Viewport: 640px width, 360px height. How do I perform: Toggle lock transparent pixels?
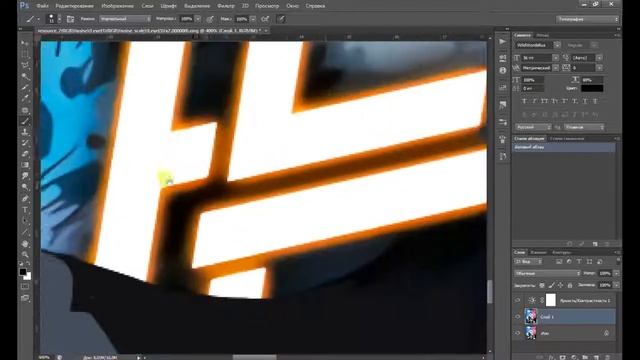(x=542, y=285)
